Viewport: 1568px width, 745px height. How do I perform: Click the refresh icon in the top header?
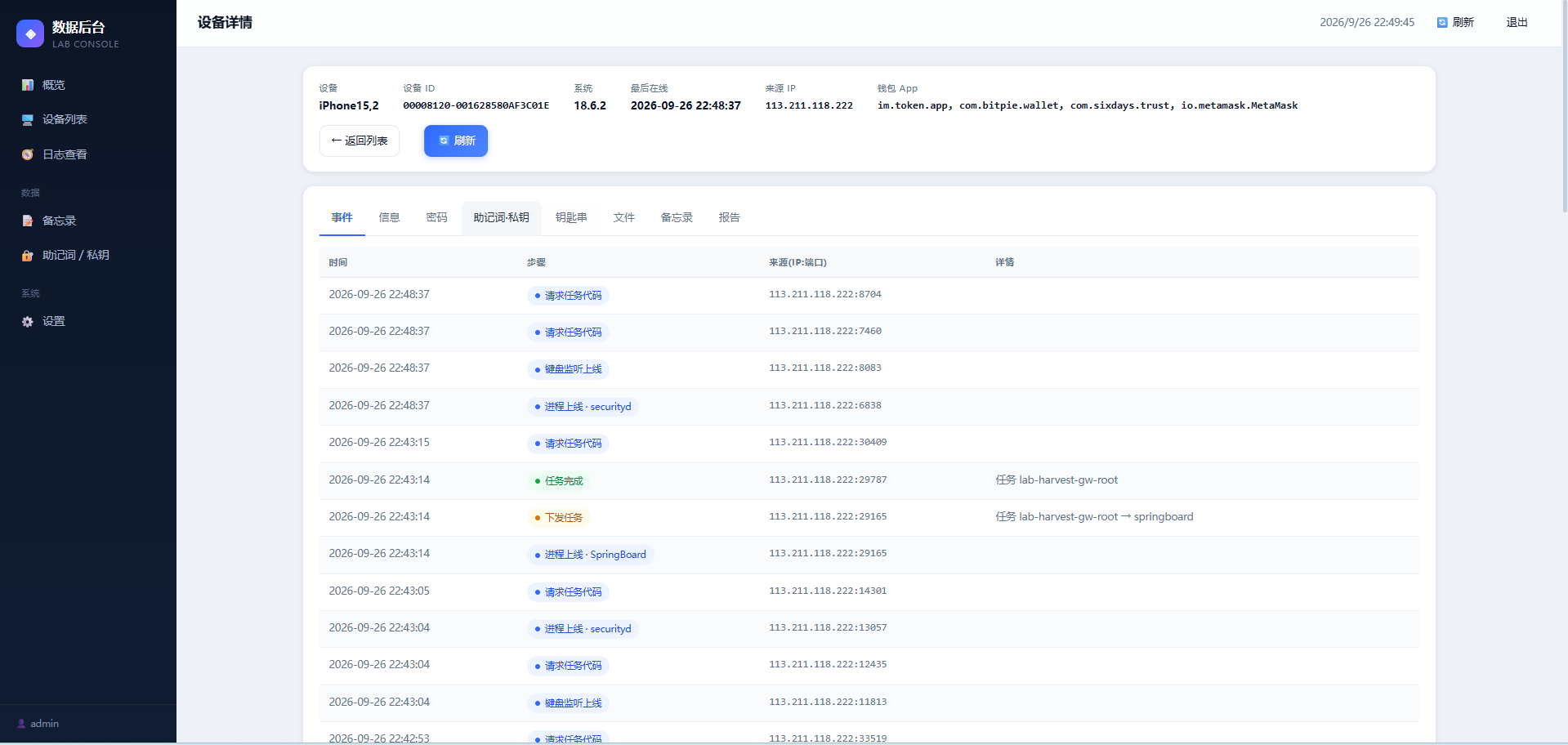(x=1442, y=23)
